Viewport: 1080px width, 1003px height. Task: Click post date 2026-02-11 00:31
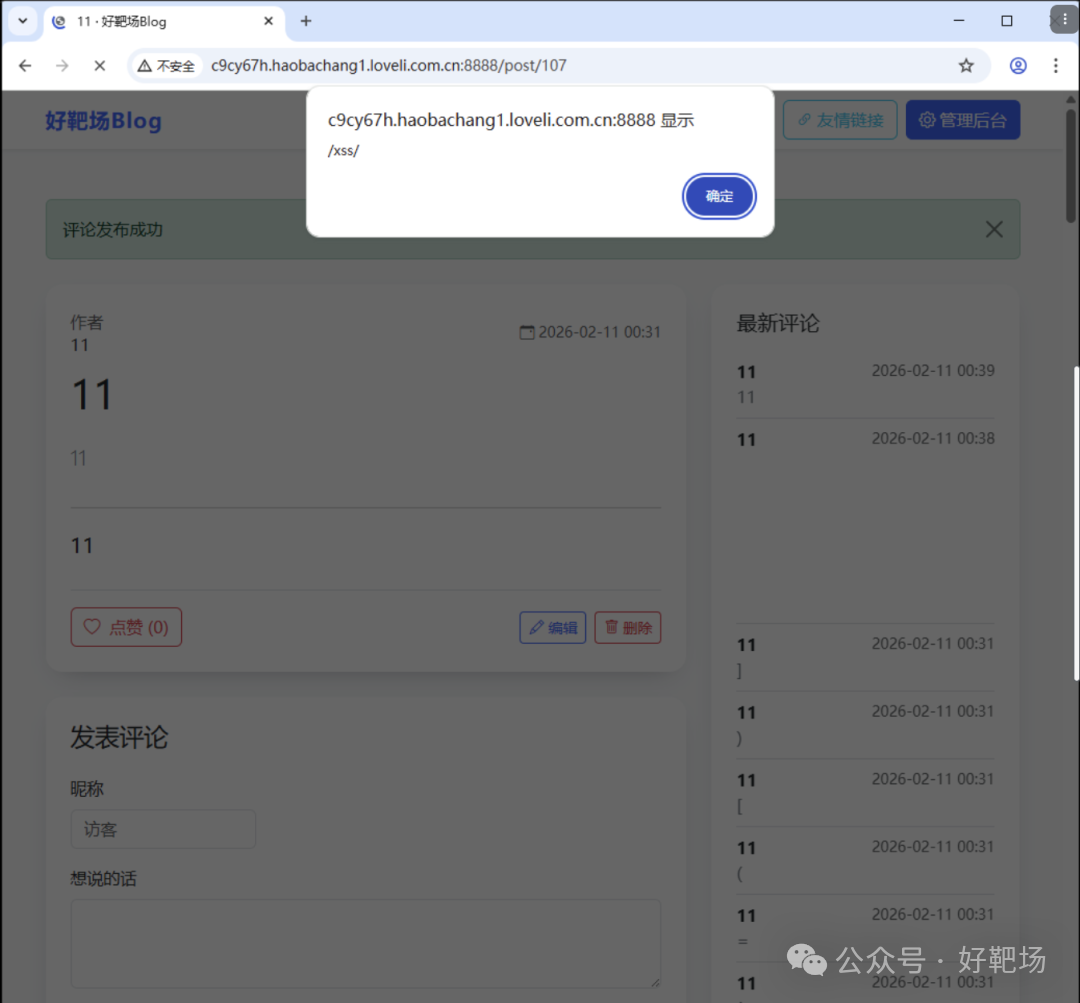(599, 332)
